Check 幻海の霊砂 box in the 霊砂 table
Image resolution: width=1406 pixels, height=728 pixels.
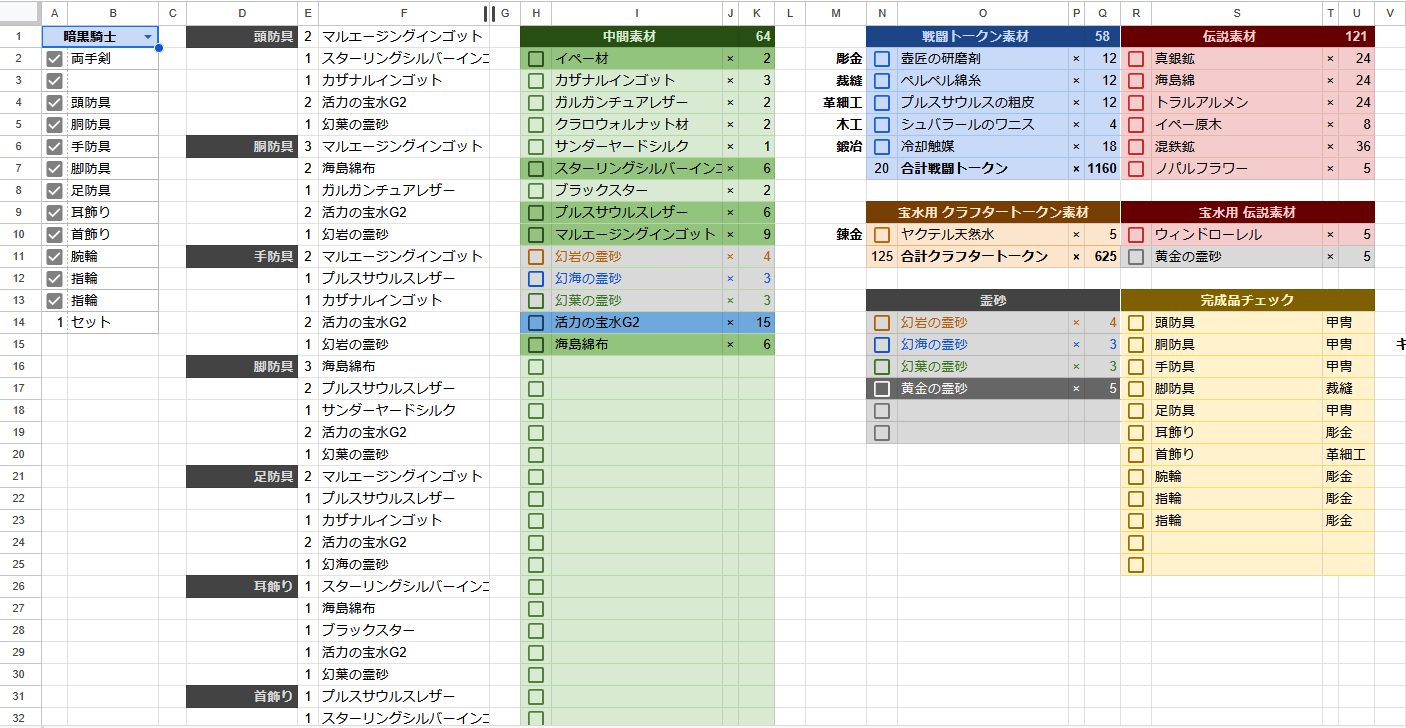tap(882, 345)
